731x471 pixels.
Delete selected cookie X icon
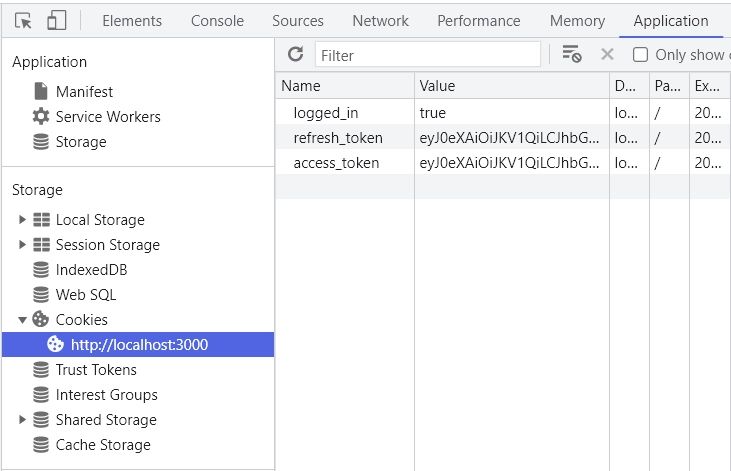(x=607, y=55)
